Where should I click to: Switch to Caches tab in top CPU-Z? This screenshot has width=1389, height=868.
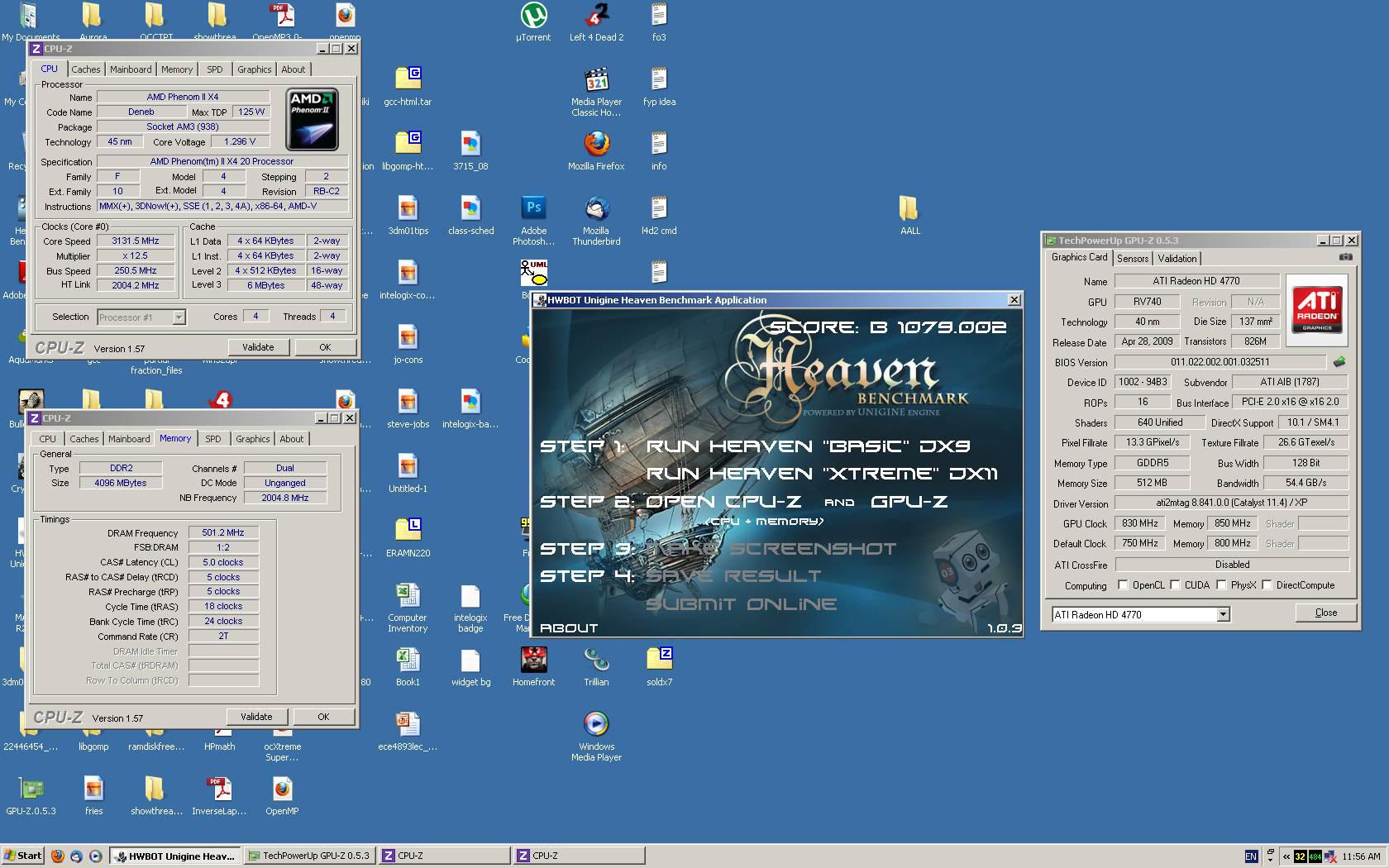pos(85,69)
